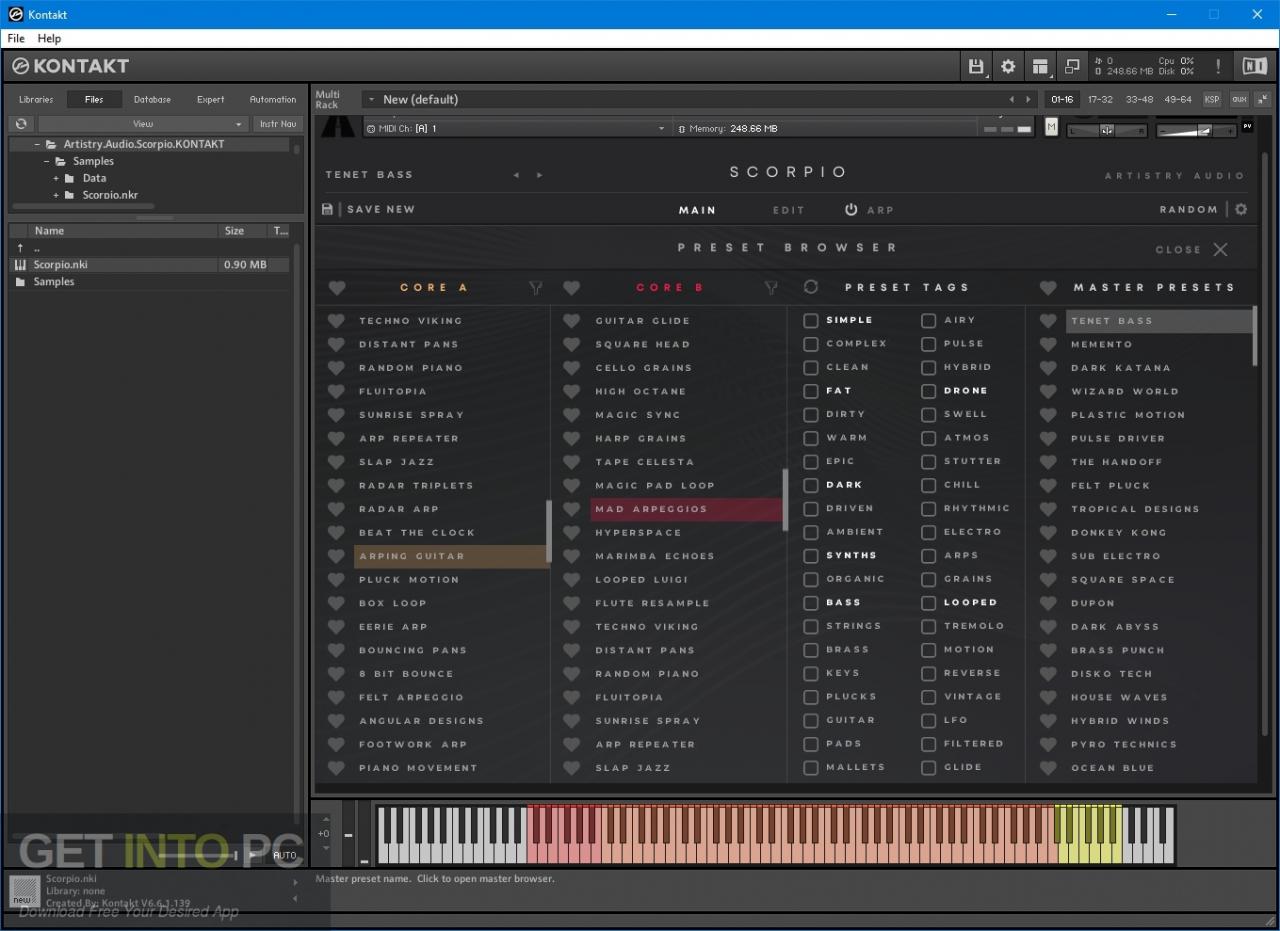Open the Help menu
The image size is (1280, 931).
(x=49, y=38)
